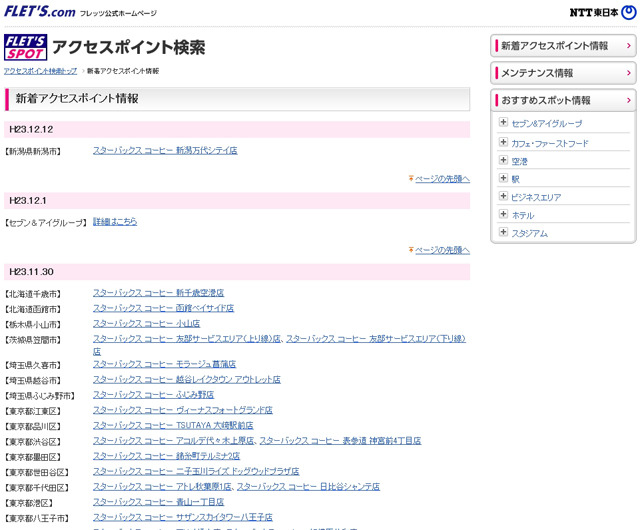This screenshot has width=640, height=530.
Task: Open スターバックス 青山一丁目店 link
Action: (x=158, y=502)
